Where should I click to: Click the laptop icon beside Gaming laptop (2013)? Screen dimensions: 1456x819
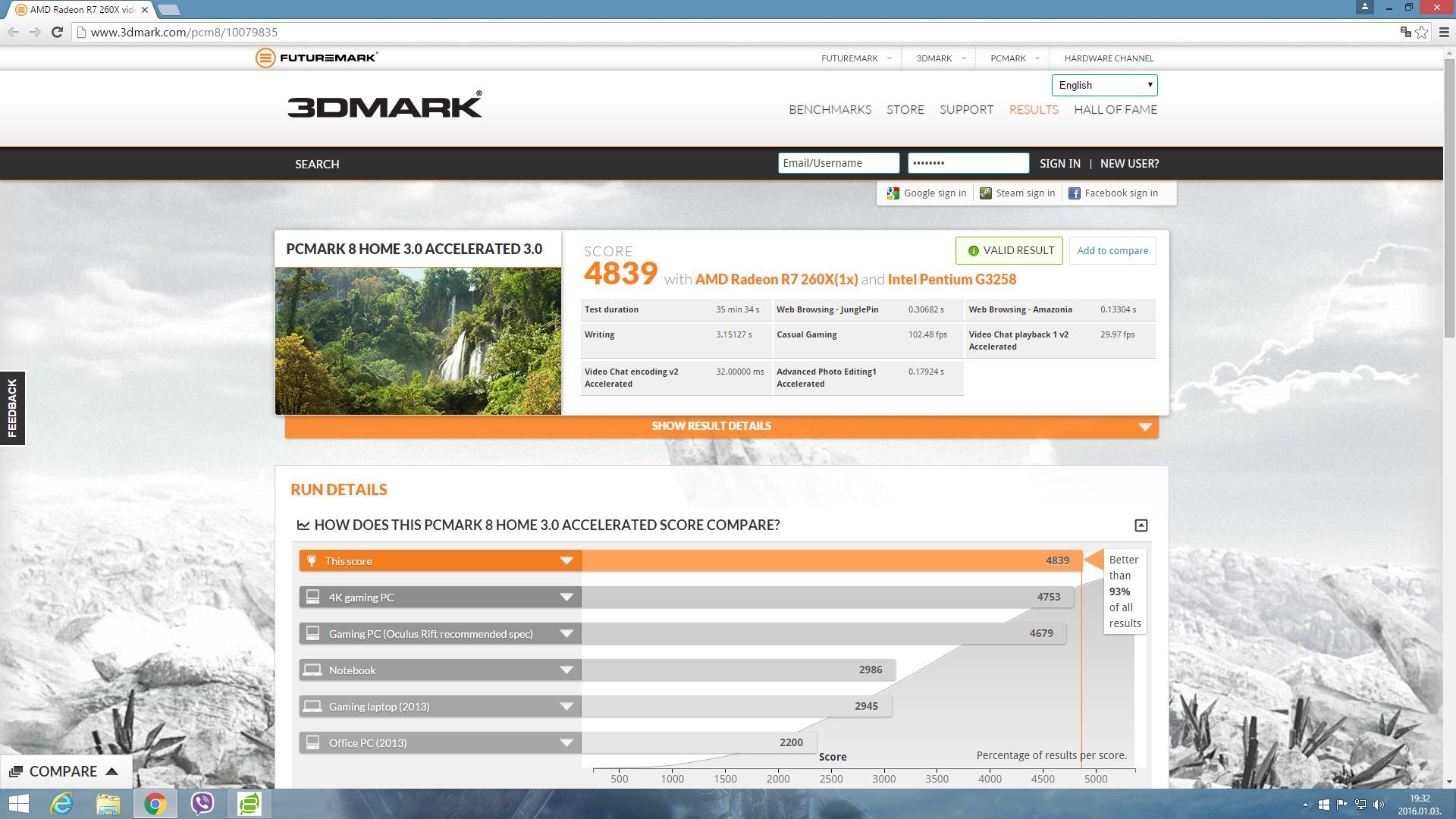click(x=312, y=707)
